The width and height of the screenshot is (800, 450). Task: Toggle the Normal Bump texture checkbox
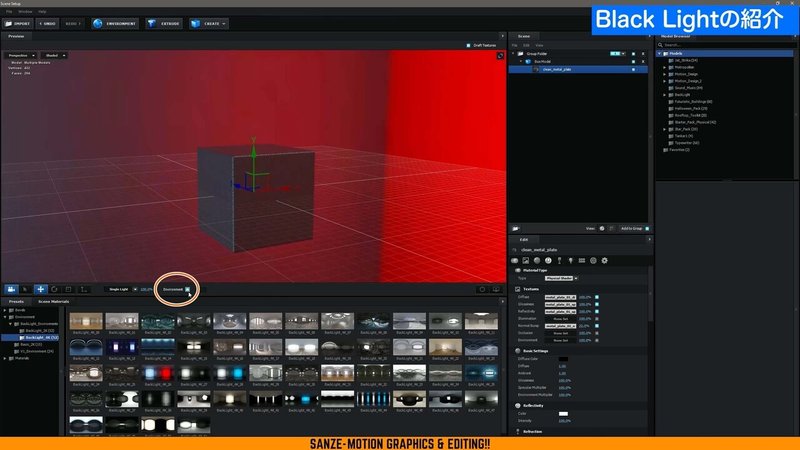(x=596, y=326)
